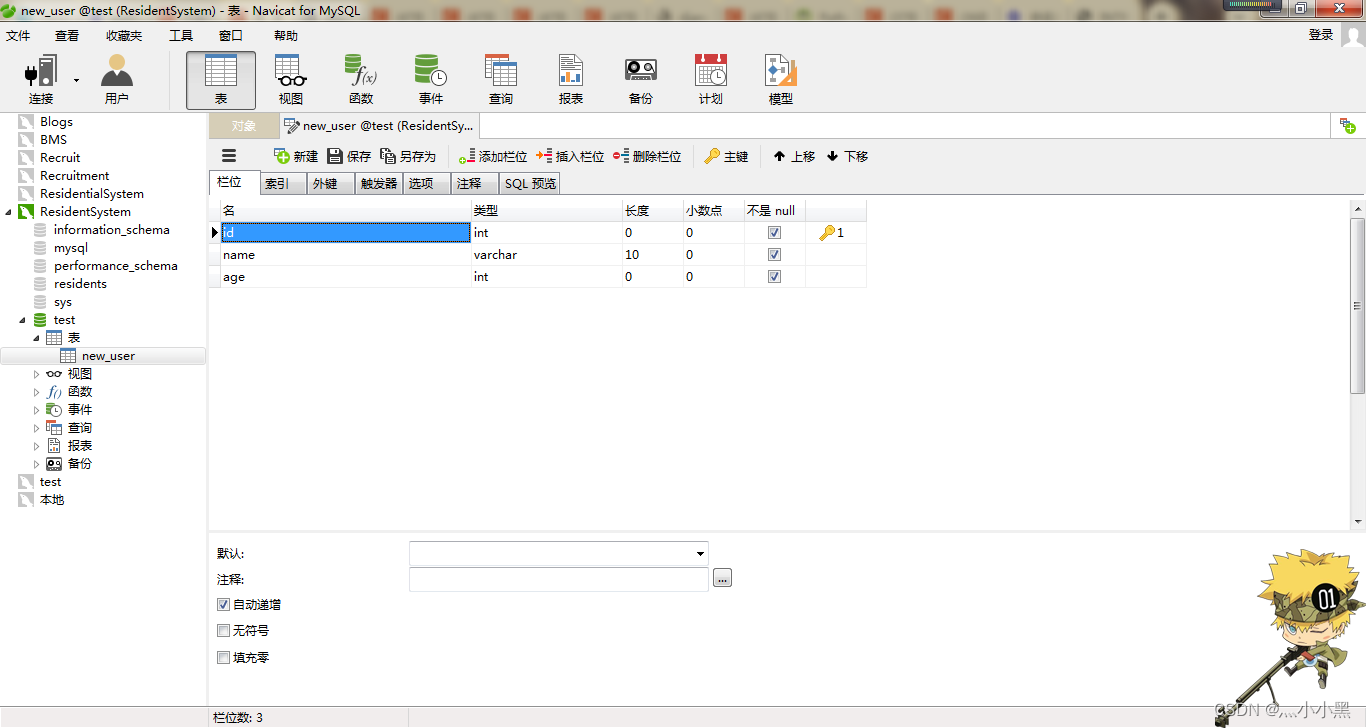Open the 收藏夹 (Favorites) menu
1366x728 pixels.
tap(124, 35)
